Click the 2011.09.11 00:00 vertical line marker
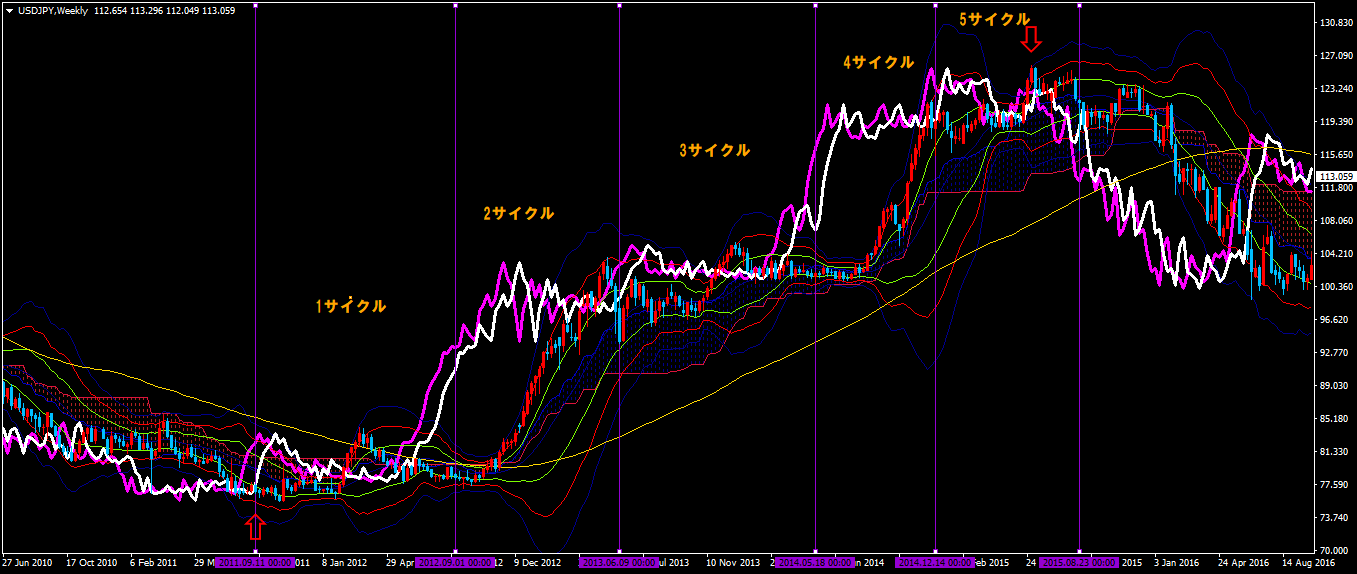This screenshot has width=1357, height=574. 255,563
